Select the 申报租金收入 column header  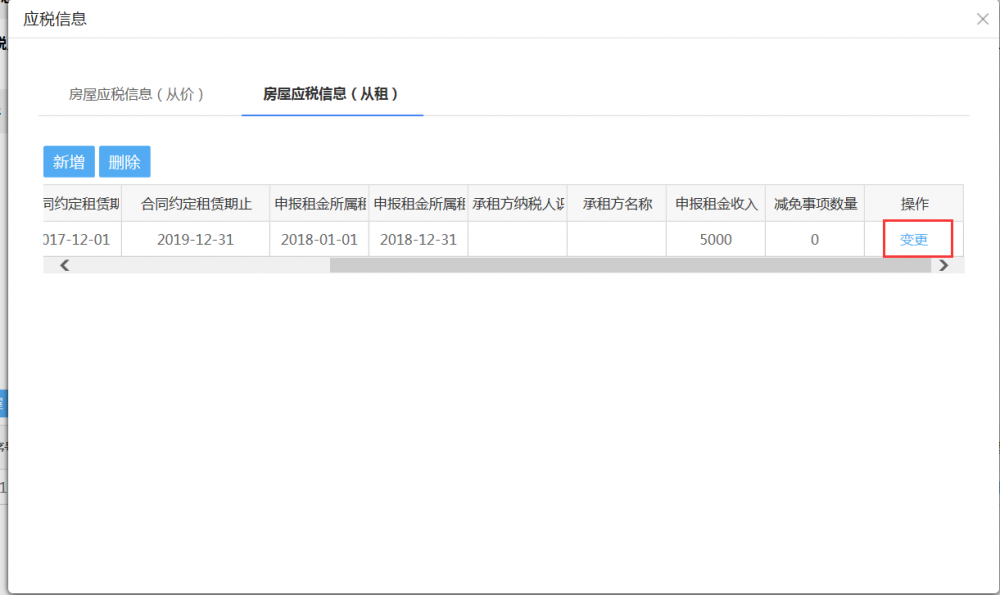[715, 203]
